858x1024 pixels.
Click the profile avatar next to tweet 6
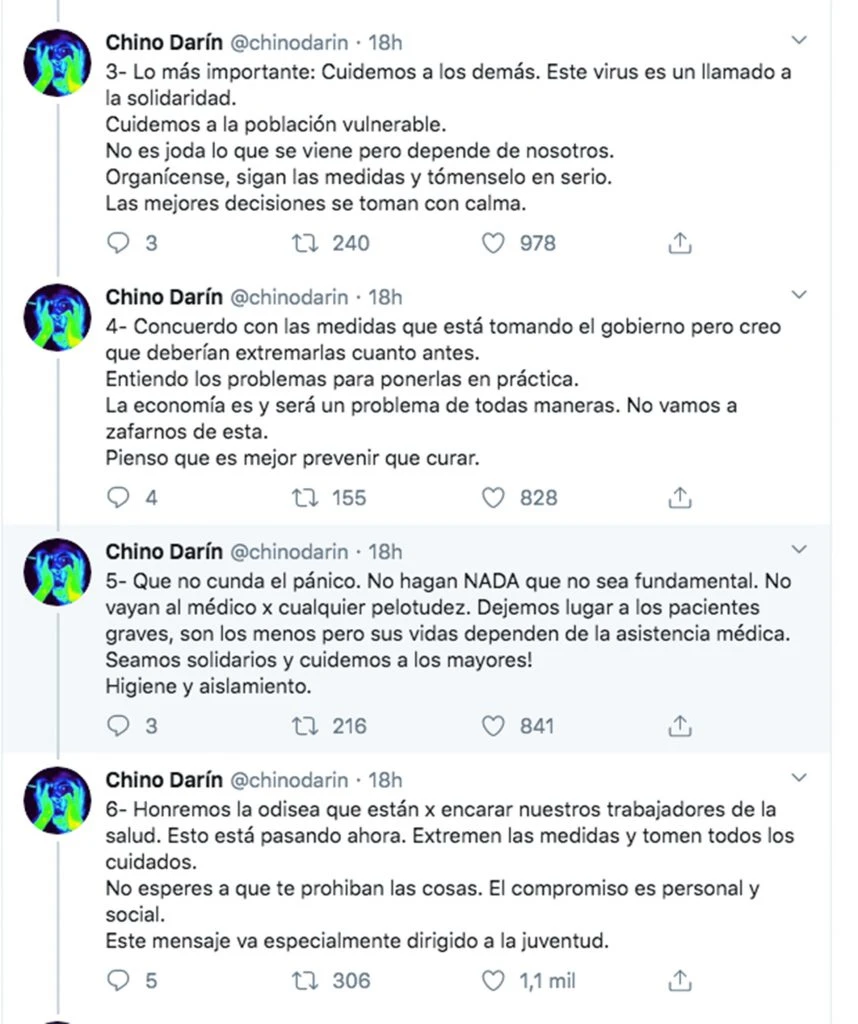[x=57, y=801]
